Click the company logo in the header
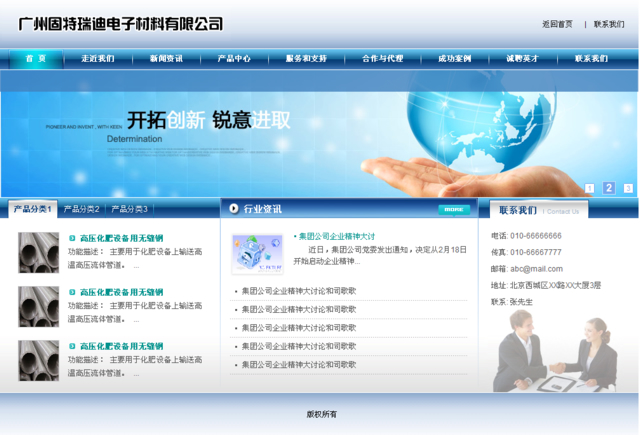 120,24
